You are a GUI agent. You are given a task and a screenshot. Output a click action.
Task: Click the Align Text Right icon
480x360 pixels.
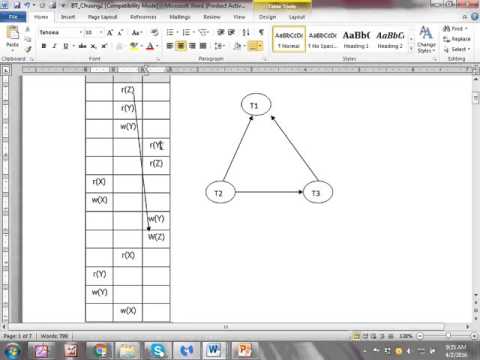(192, 46)
